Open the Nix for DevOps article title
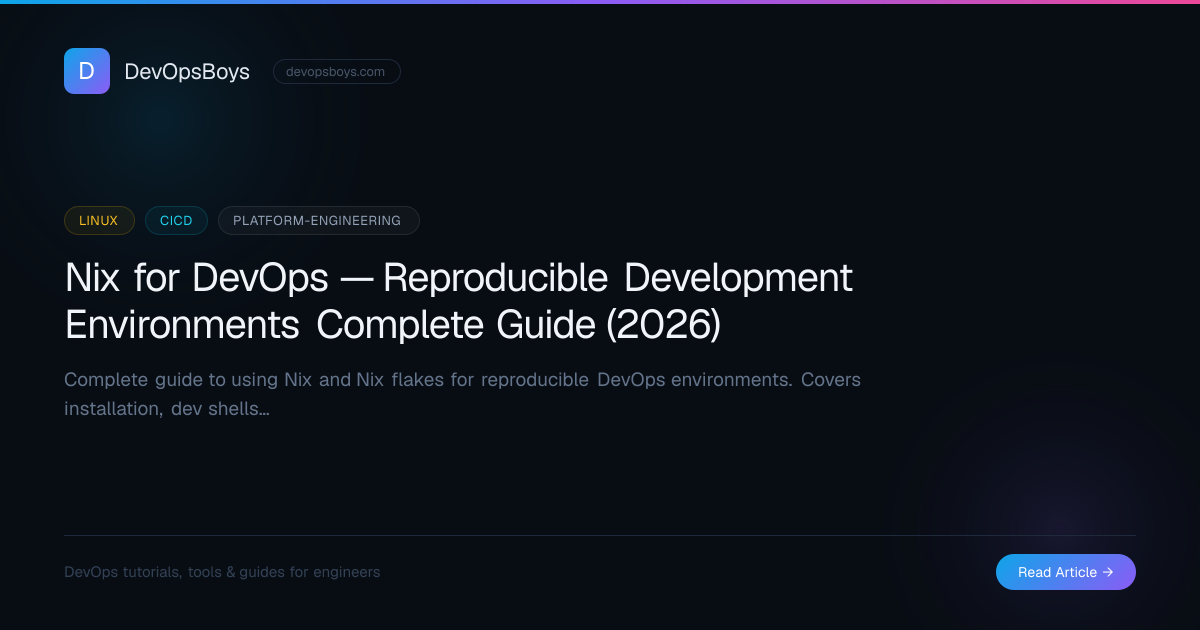Screen dimensions: 1200x630 [459, 301]
